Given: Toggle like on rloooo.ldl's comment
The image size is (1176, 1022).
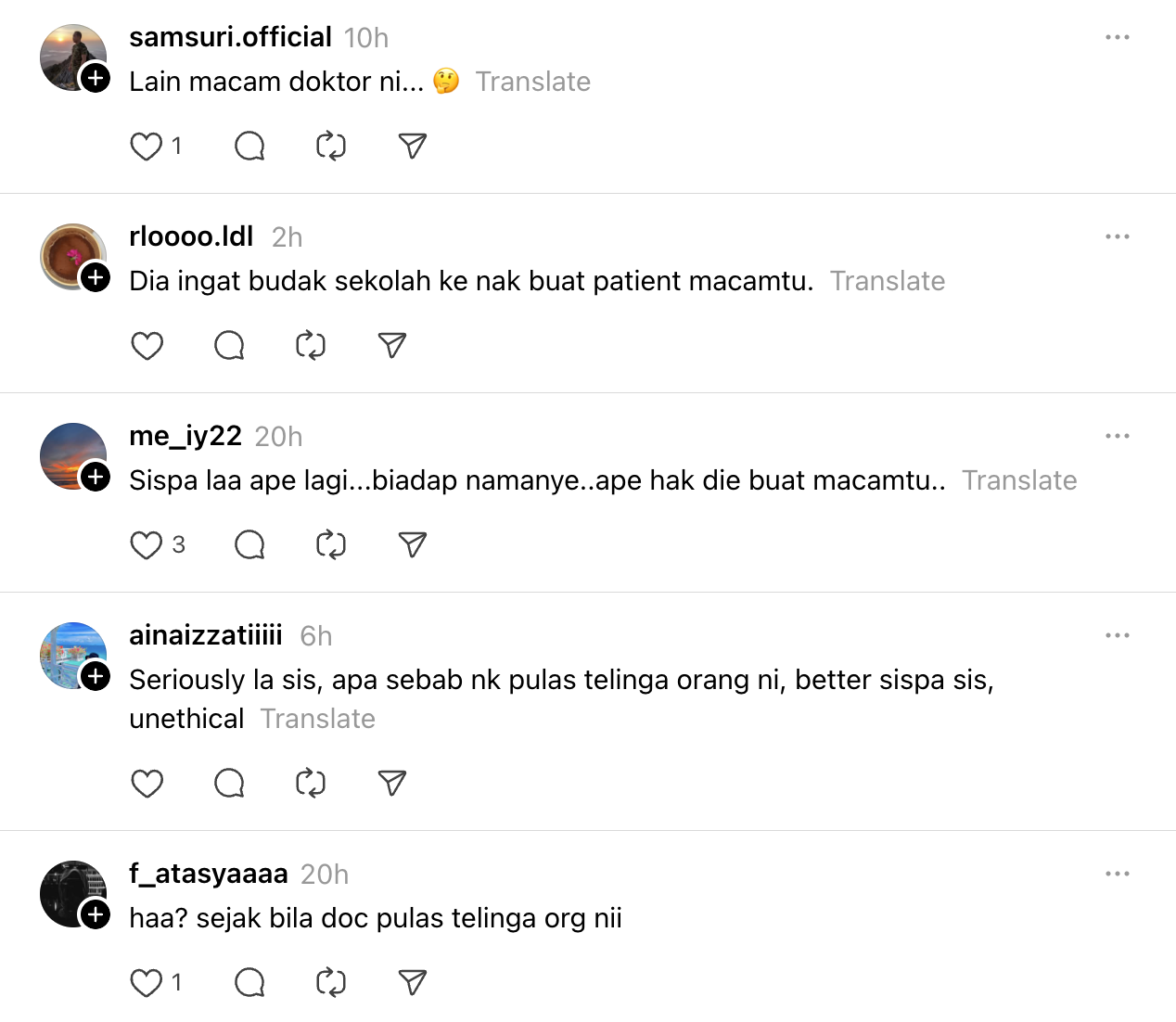Looking at the screenshot, I should click(147, 346).
